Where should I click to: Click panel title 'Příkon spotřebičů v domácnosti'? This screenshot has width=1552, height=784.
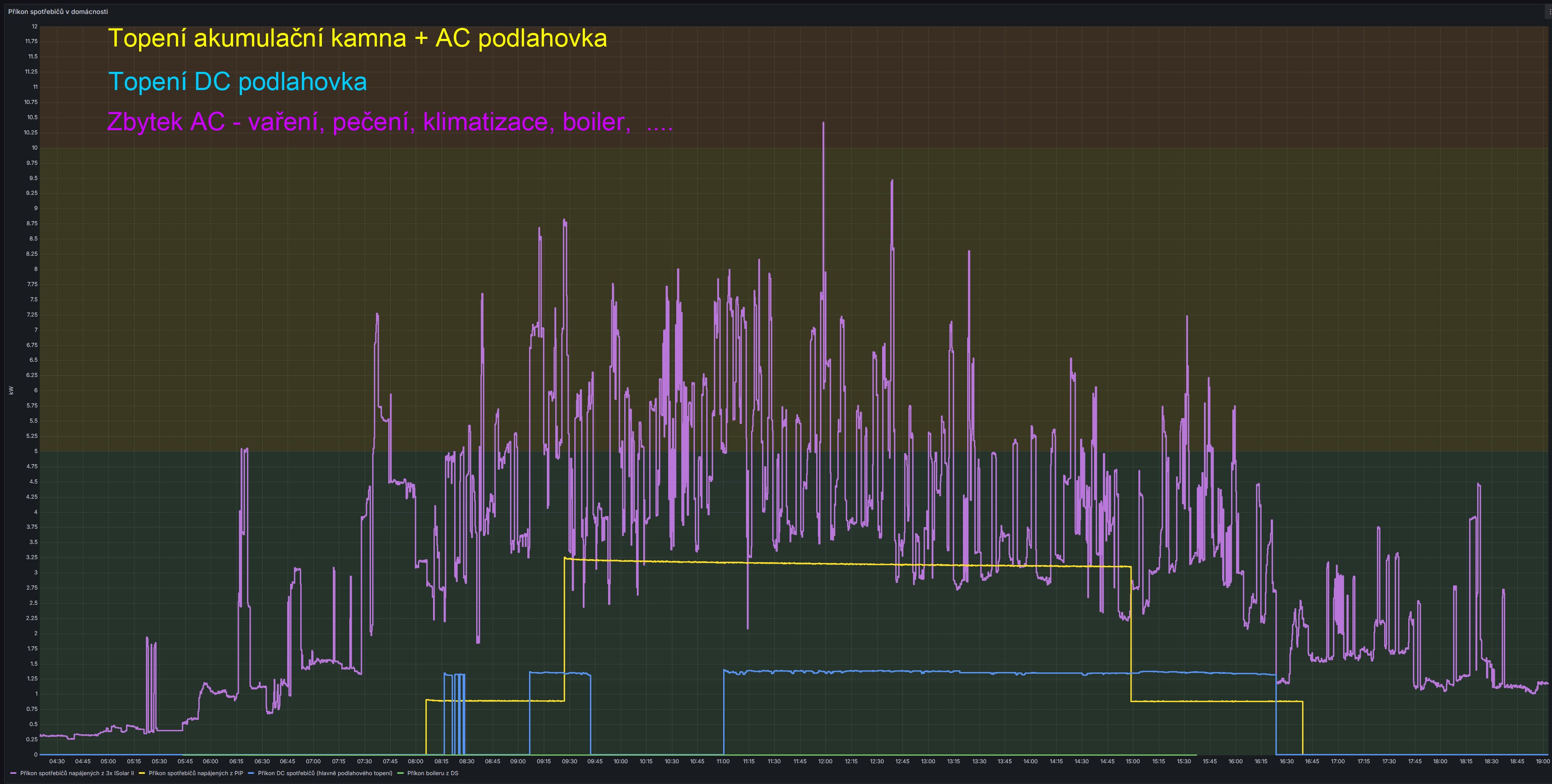pos(58,11)
